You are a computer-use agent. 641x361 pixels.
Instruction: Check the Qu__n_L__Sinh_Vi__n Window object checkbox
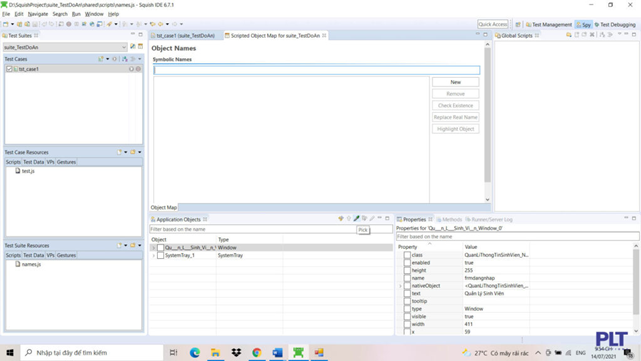click(161, 248)
